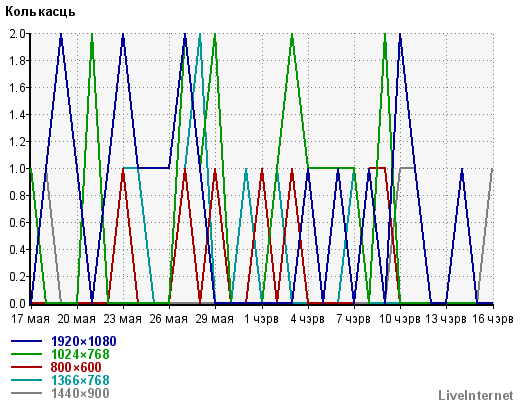Select the 800×600 legend entry
520x405 pixels.
[x=76, y=367]
